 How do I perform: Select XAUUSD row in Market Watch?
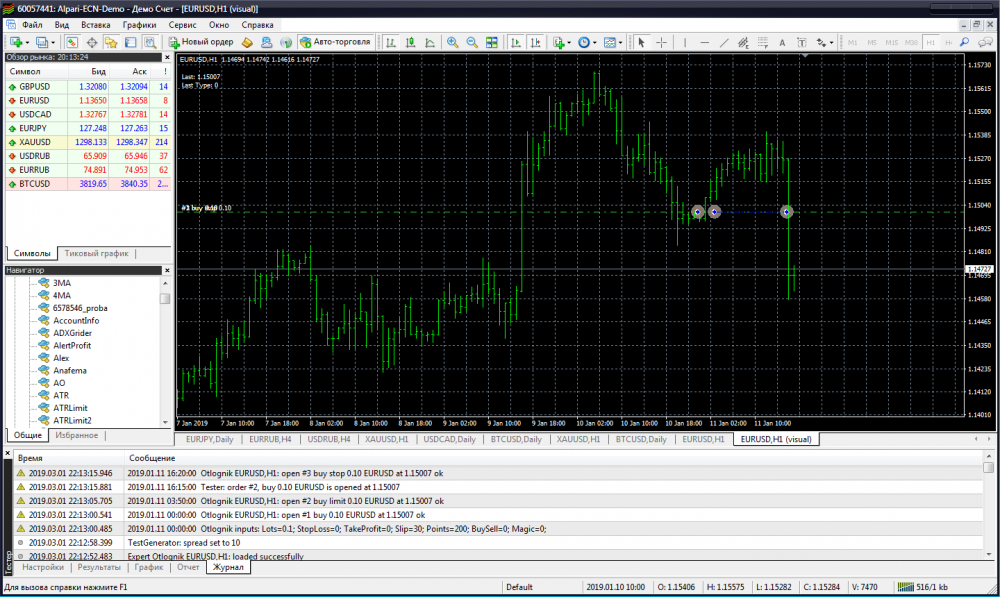[x=88, y=142]
